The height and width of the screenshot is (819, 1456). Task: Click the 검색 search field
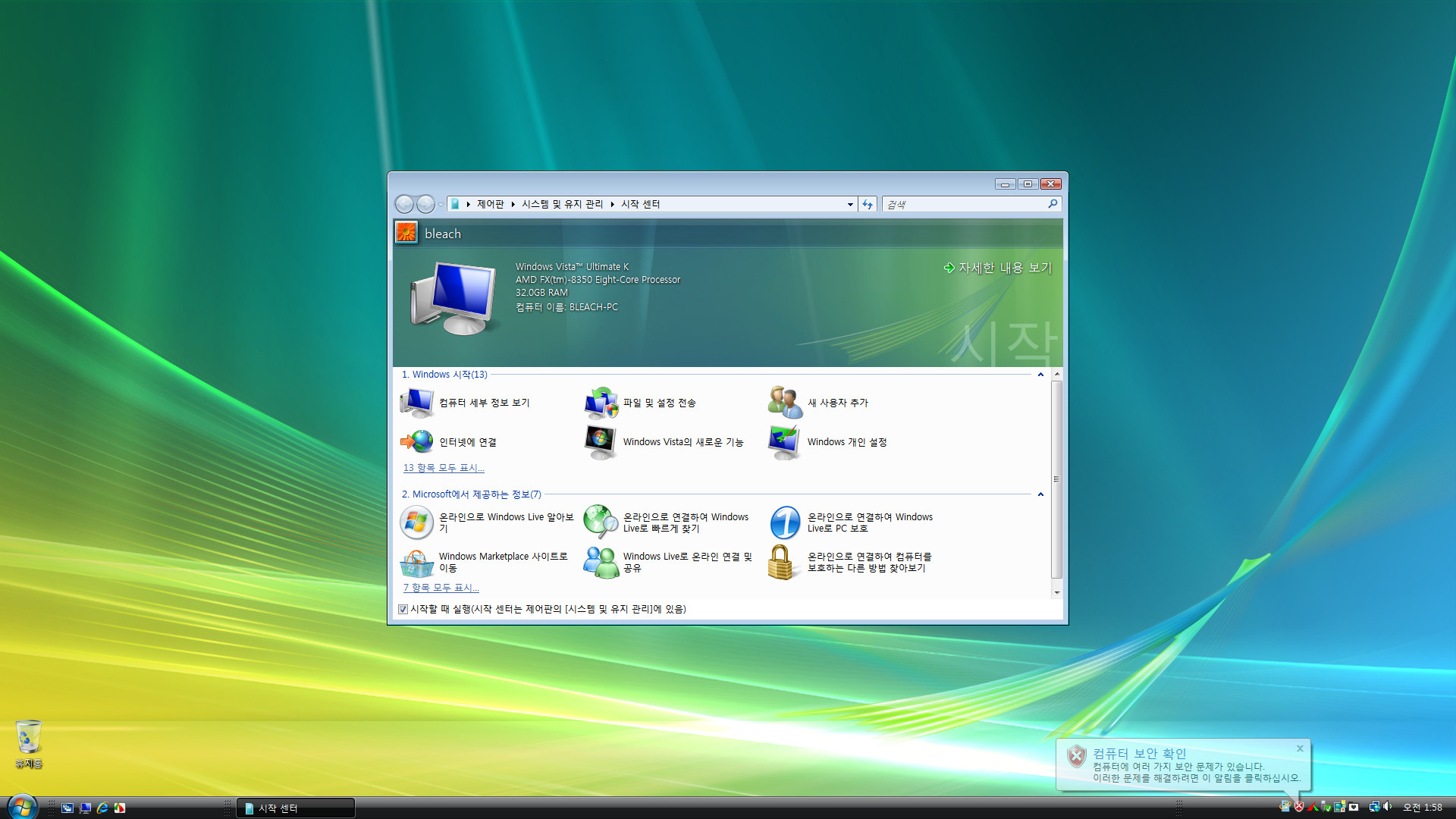[963, 204]
